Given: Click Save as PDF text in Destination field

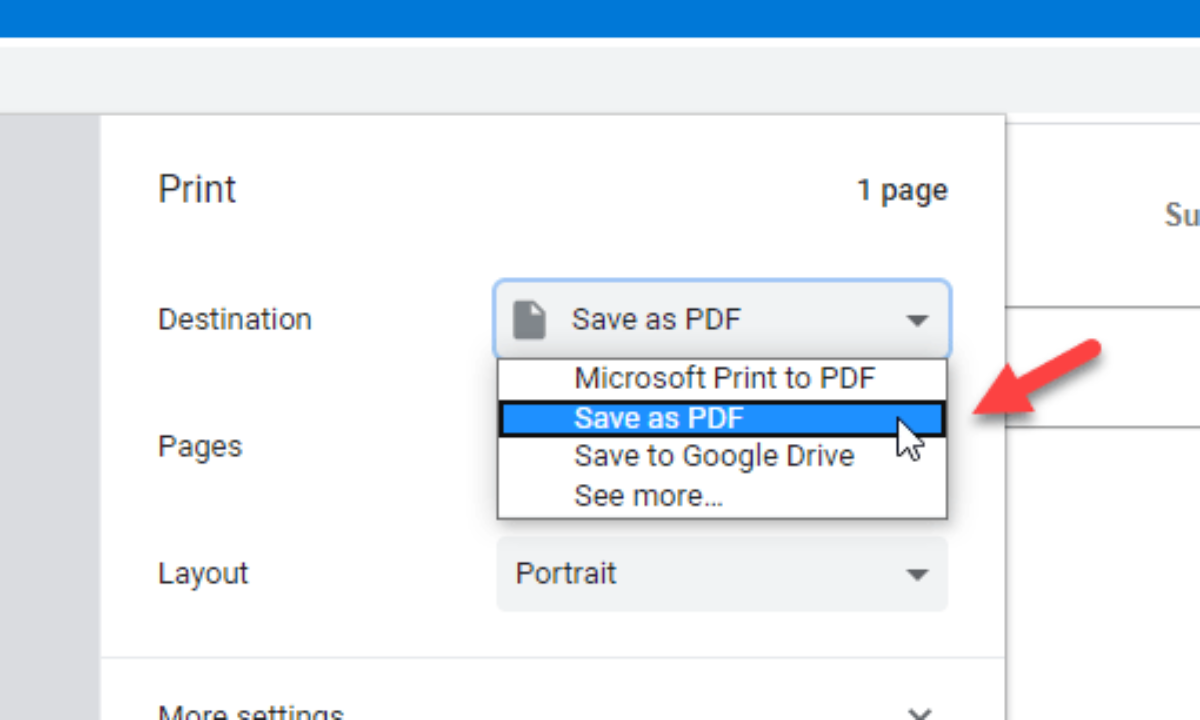Looking at the screenshot, I should [x=656, y=320].
